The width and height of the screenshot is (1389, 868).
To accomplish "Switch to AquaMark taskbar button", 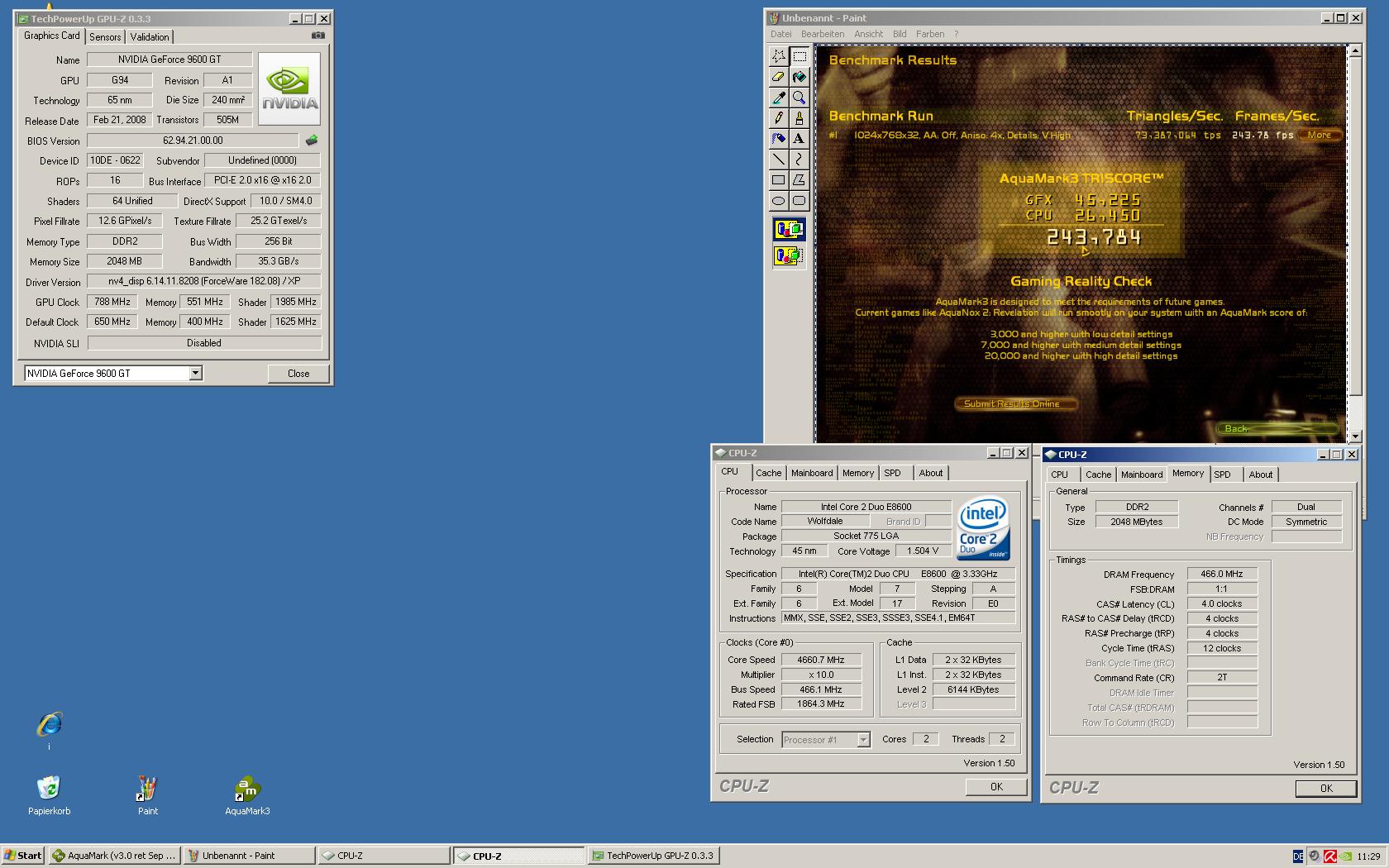I will [x=114, y=856].
